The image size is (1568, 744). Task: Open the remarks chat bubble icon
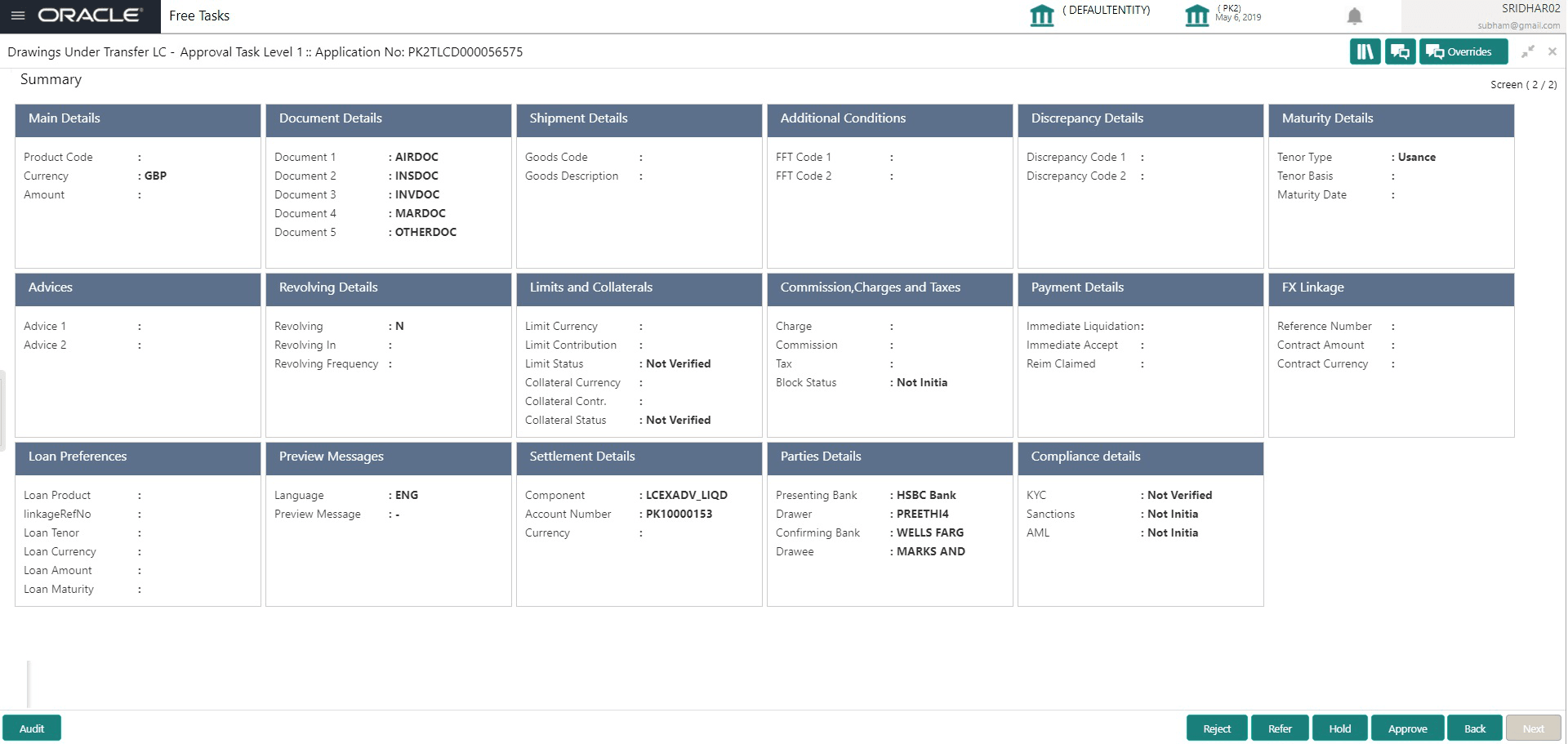point(1400,51)
